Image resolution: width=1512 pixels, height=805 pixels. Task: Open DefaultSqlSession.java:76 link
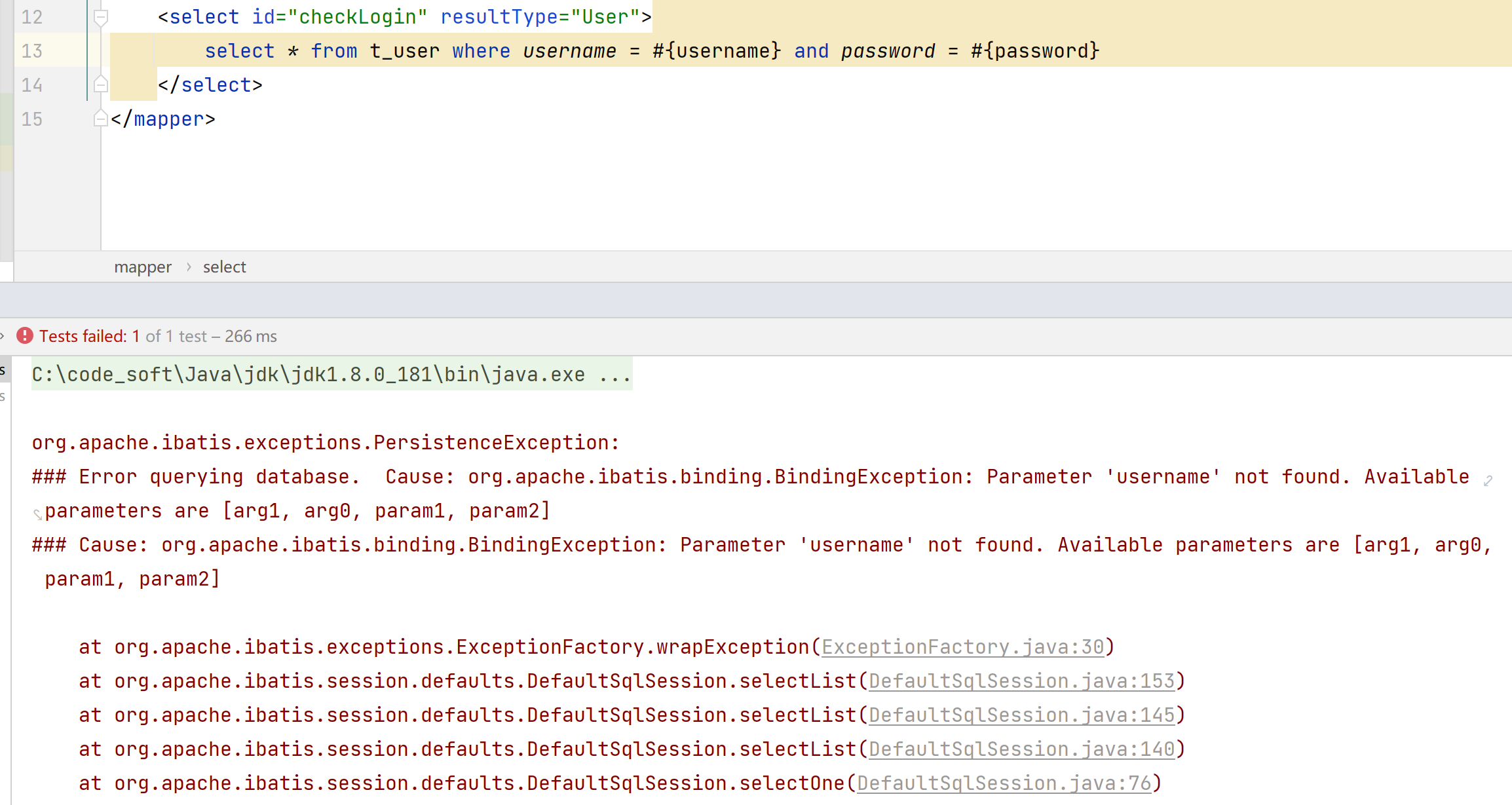tap(1004, 783)
